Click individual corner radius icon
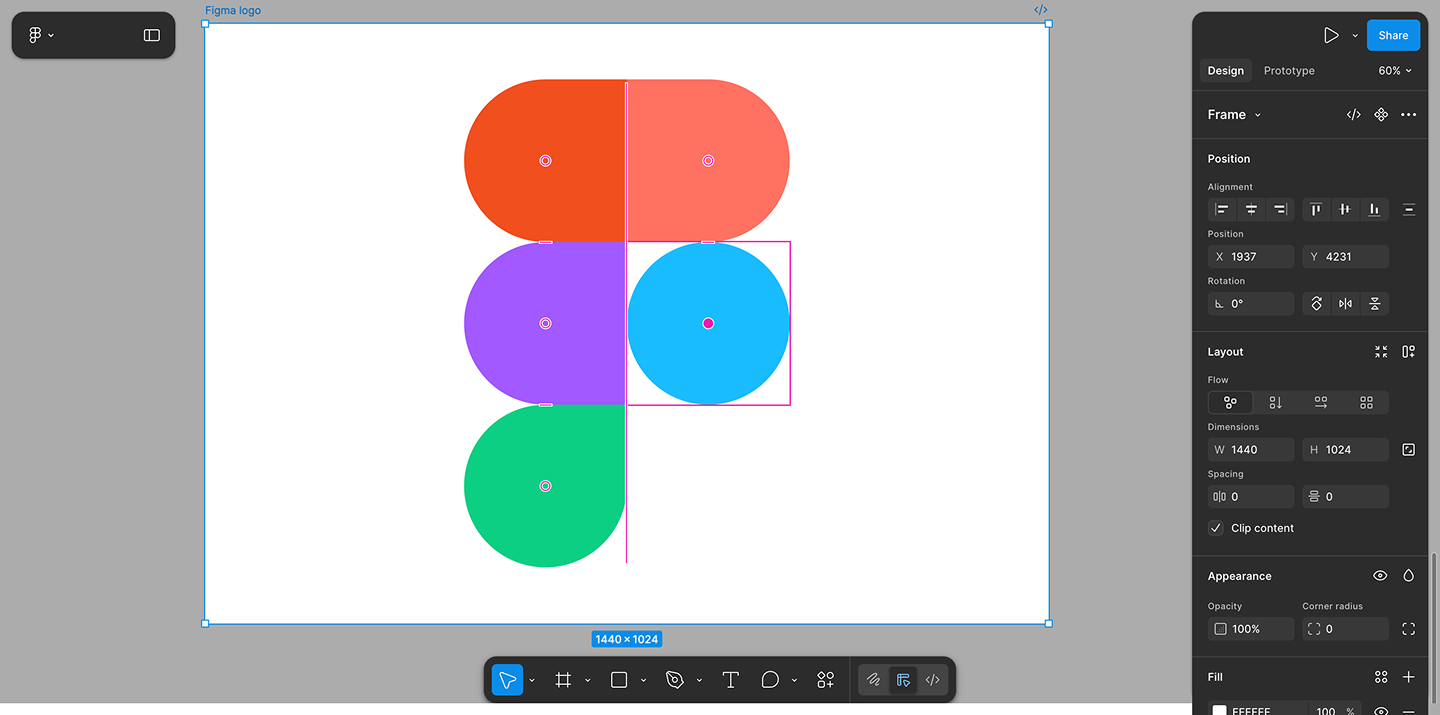Screen dimensions: 1440x715 [1409, 629]
